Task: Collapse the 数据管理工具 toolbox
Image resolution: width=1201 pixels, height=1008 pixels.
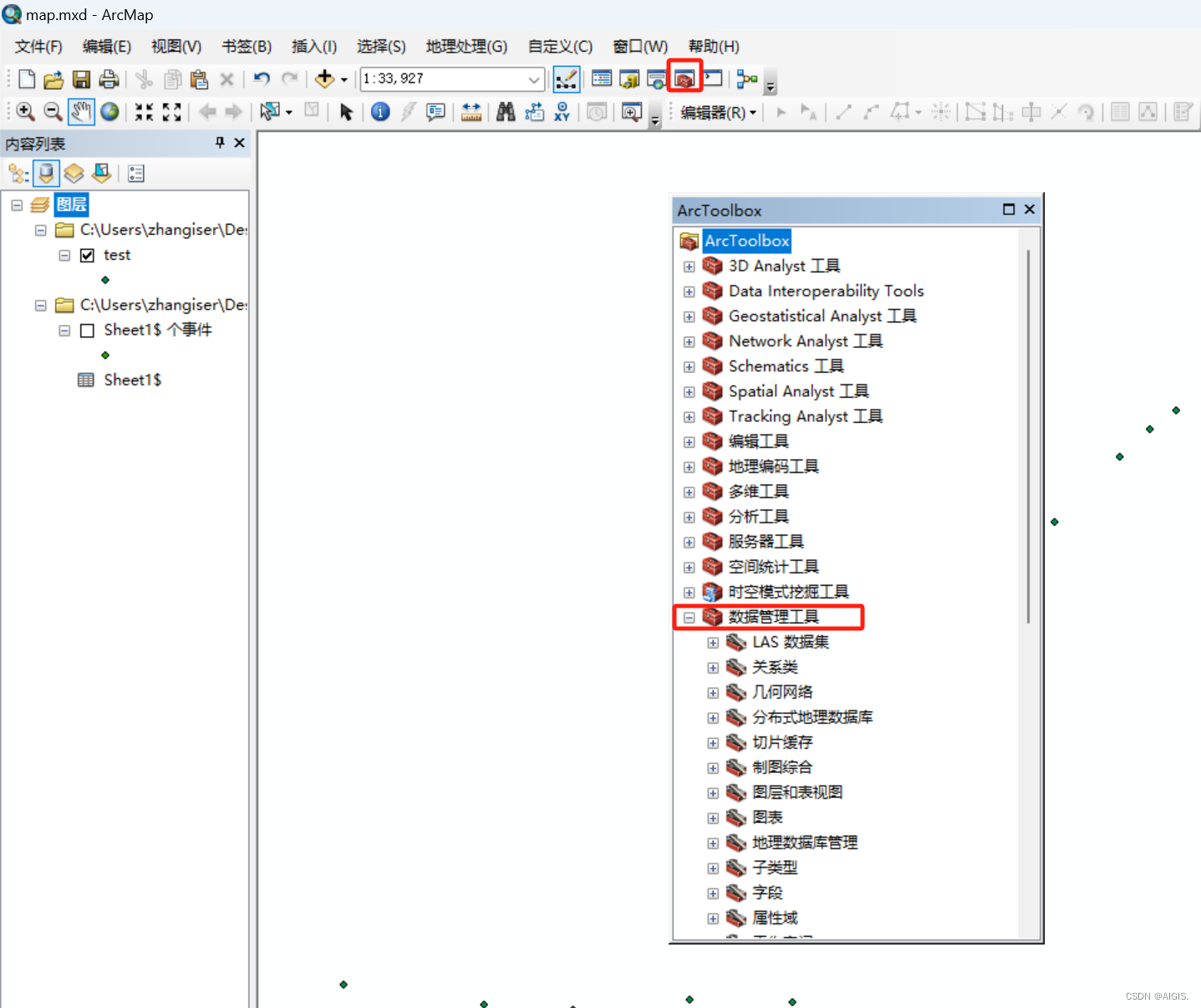Action: tap(690, 619)
